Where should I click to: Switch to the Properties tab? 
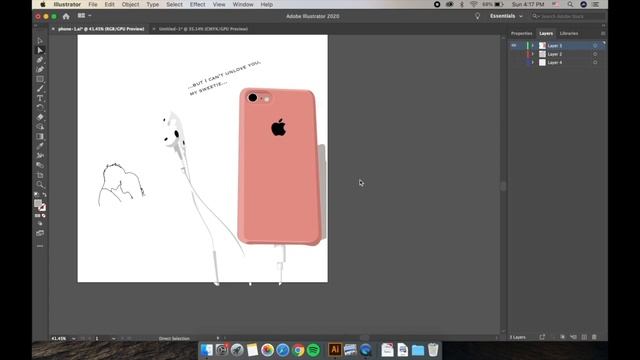[x=522, y=33]
